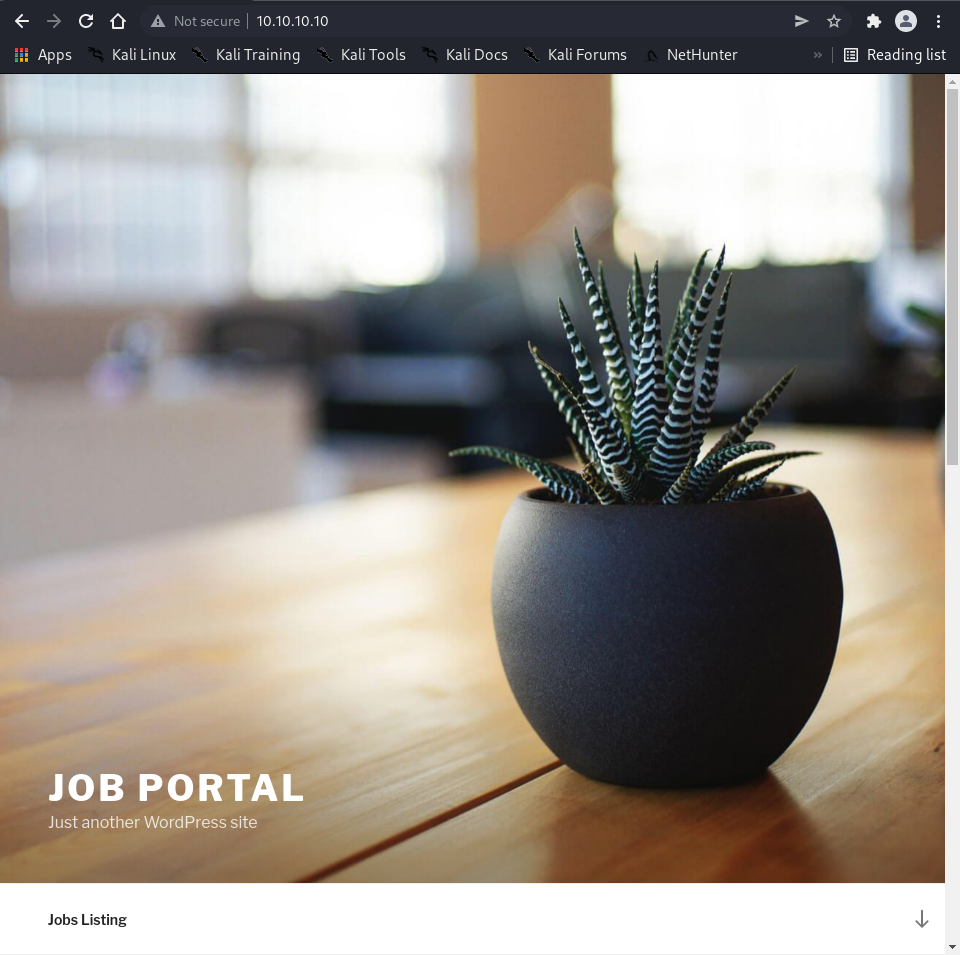Image resolution: width=960 pixels, height=955 pixels.
Task: Reload the current page
Action: point(86,21)
